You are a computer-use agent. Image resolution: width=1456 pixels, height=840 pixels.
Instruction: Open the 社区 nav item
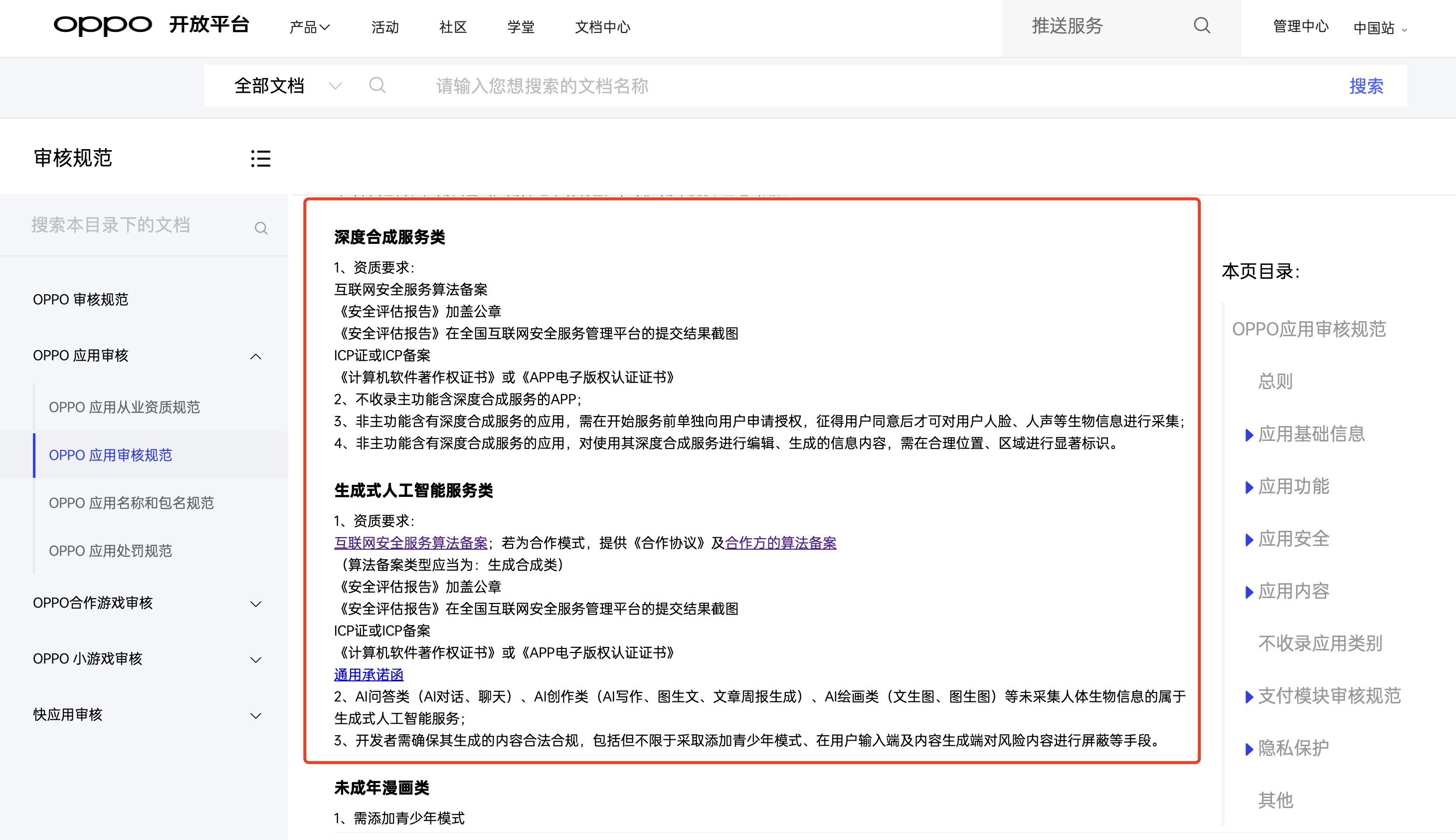click(453, 27)
